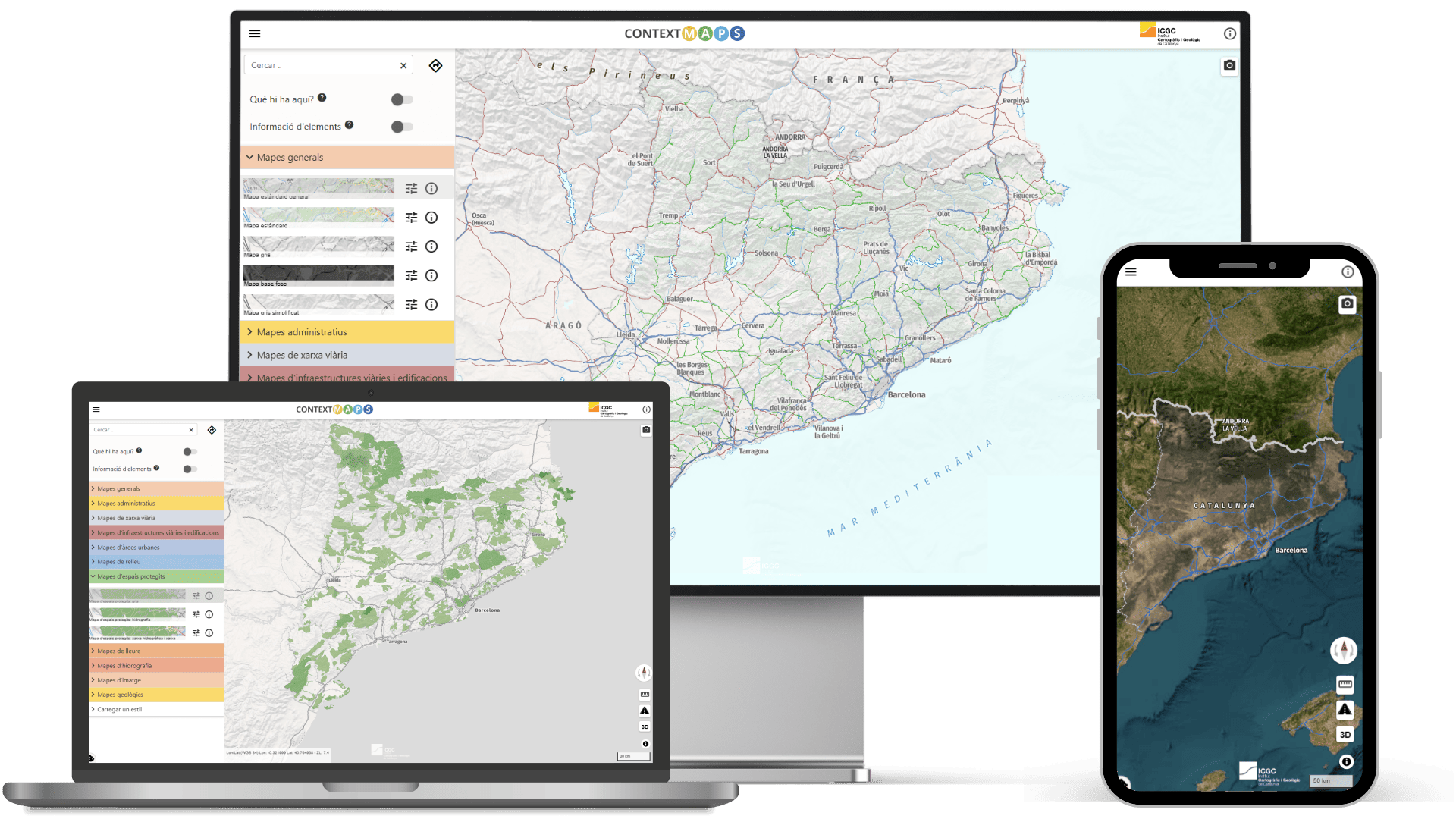The image size is (1456, 819).
Task: Clear the search field with the X button
Action: click(403, 65)
